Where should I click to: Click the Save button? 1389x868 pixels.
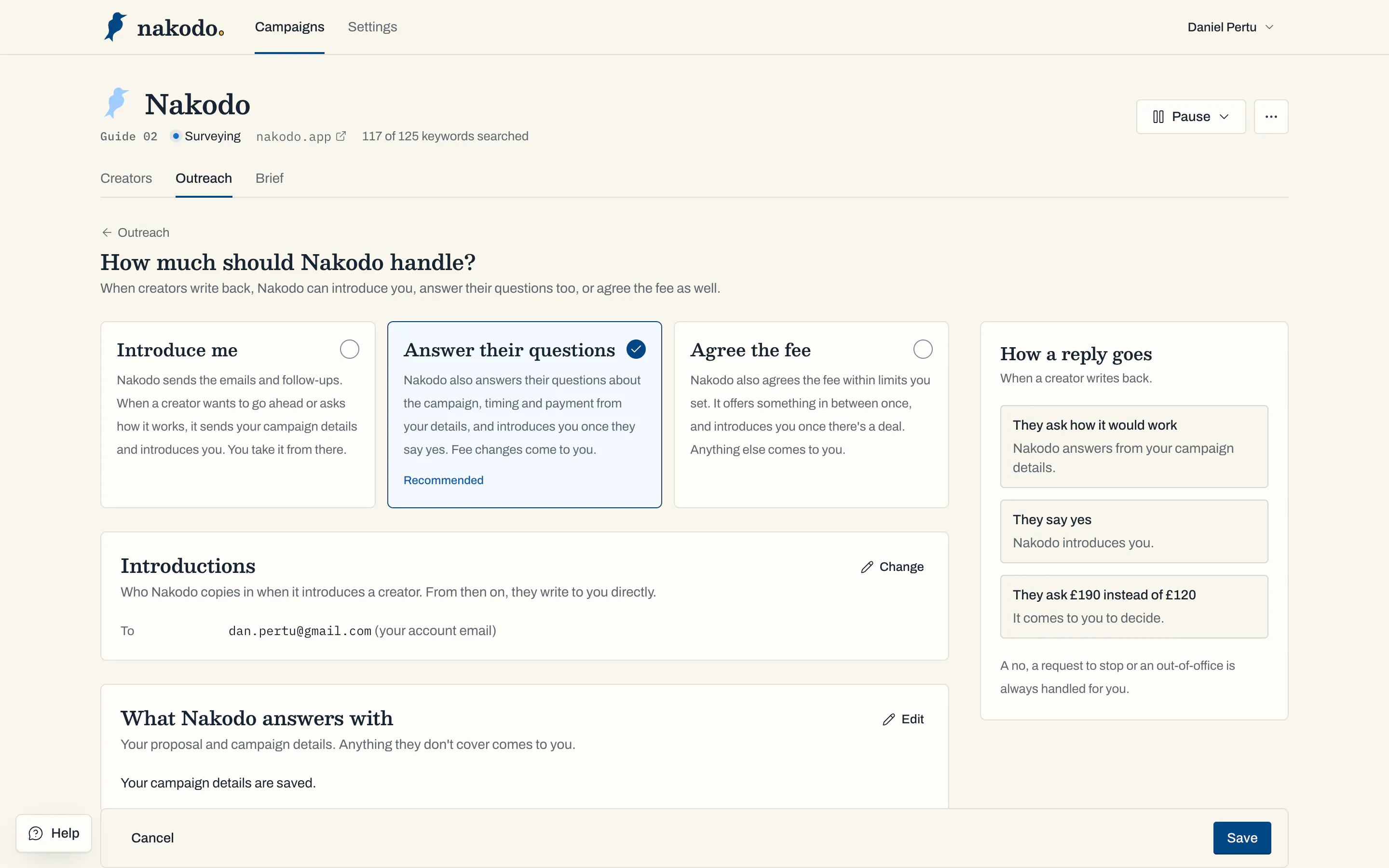tap(1242, 838)
